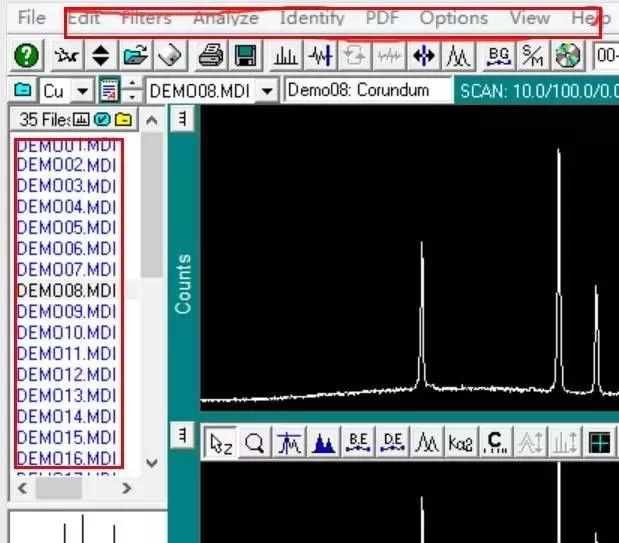The width and height of the screenshot is (619, 543).
Task: Click the profile fitting peaks icon in the top toolbar
Action: [458, 55]
